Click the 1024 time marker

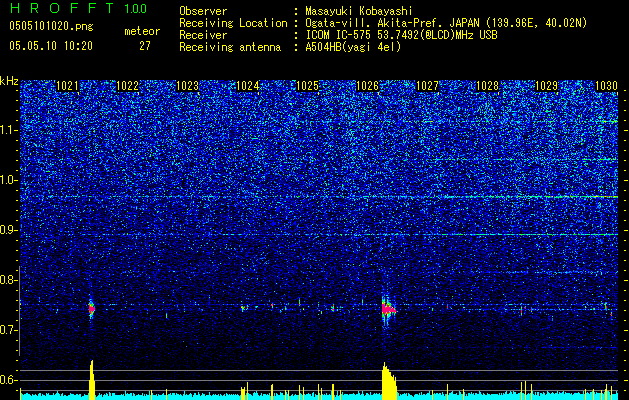(x=248, y=86)
